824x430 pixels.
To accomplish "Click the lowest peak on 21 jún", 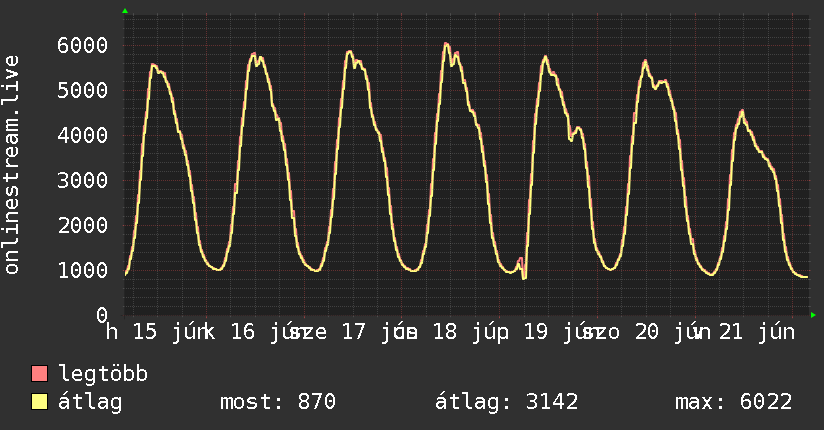I will tap(742, 111).
